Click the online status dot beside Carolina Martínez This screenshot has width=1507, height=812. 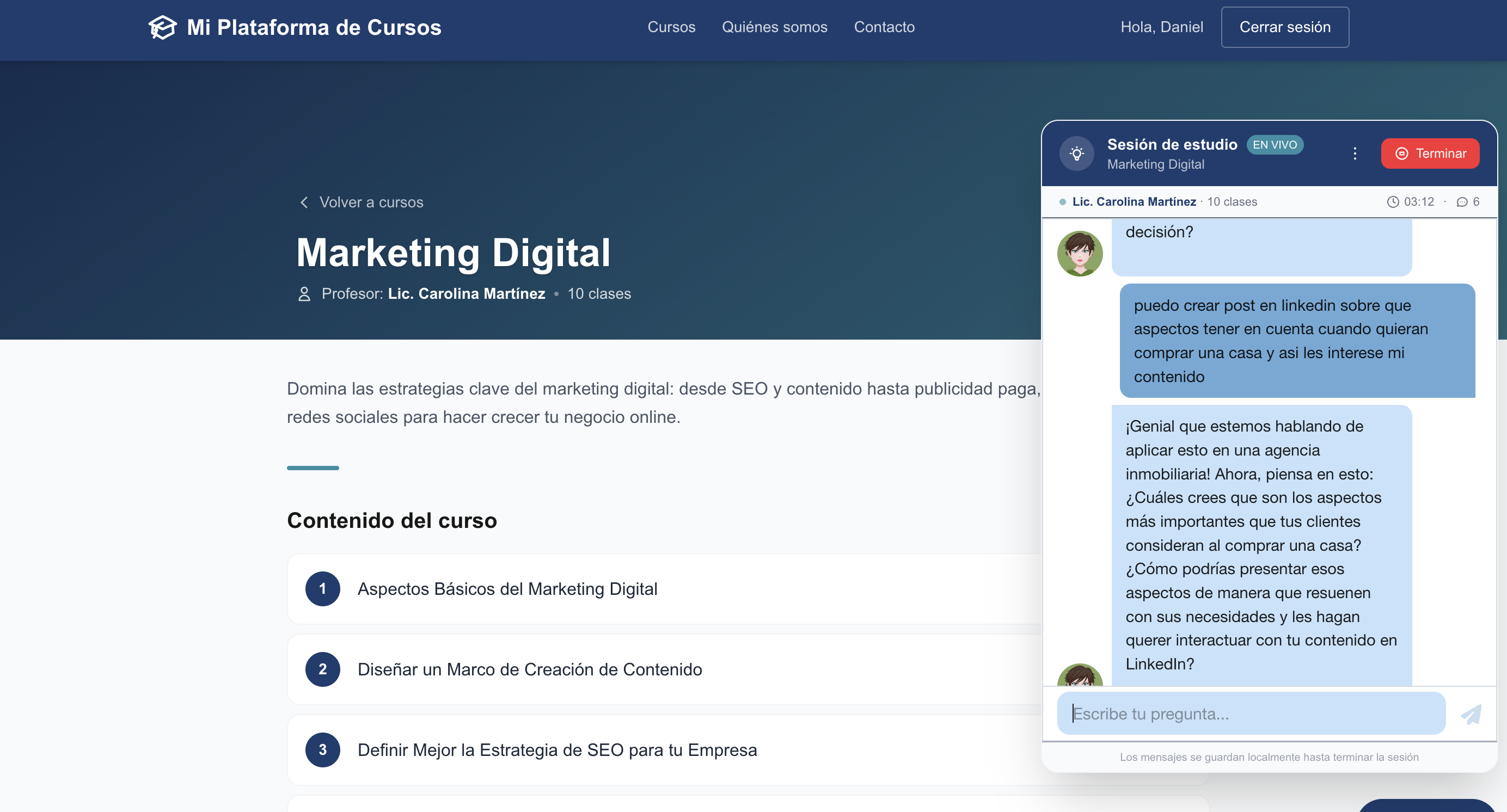(x=1062, y=201)
